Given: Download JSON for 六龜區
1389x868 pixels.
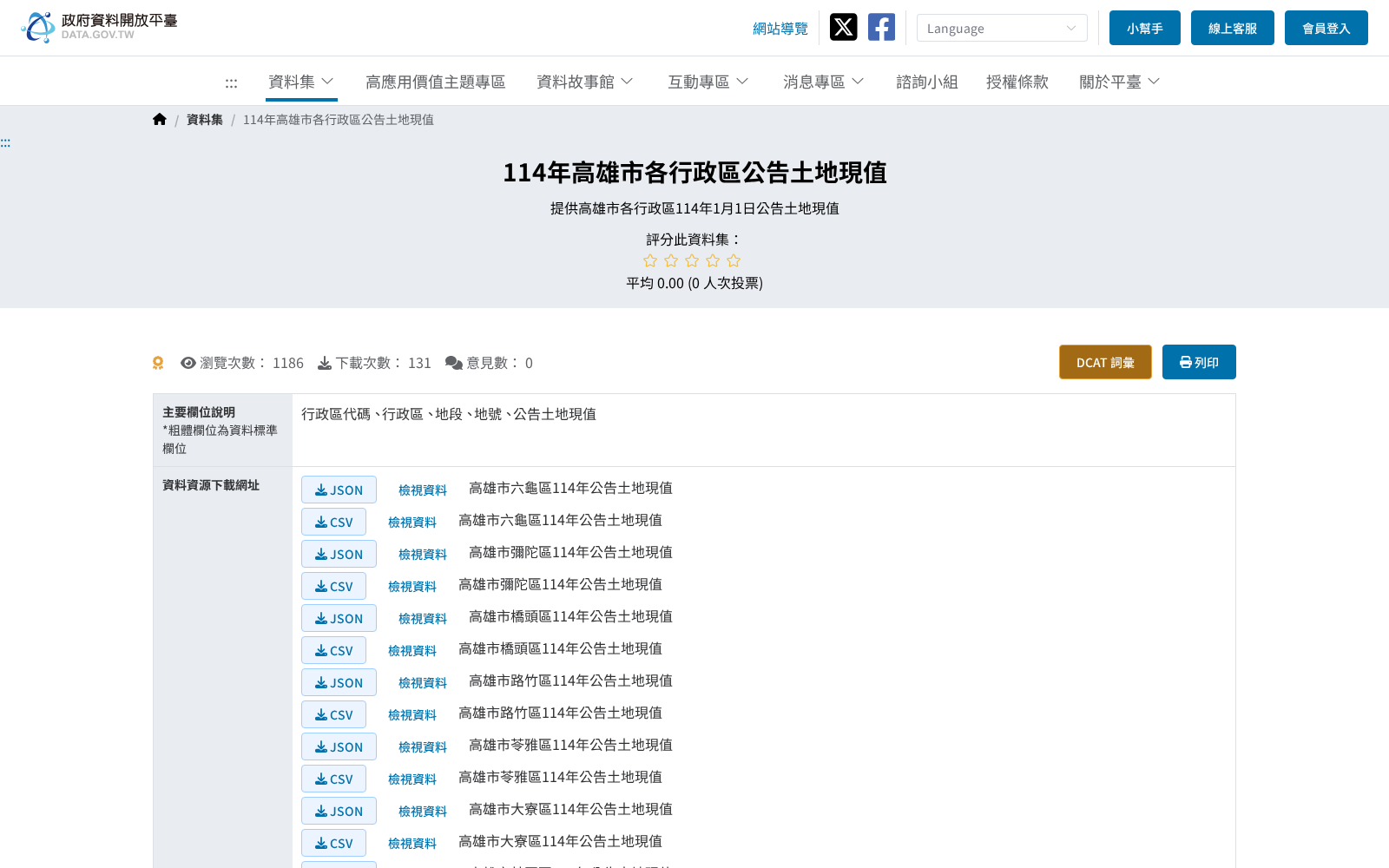Looking at the screenshot, I should coord(339,490).
